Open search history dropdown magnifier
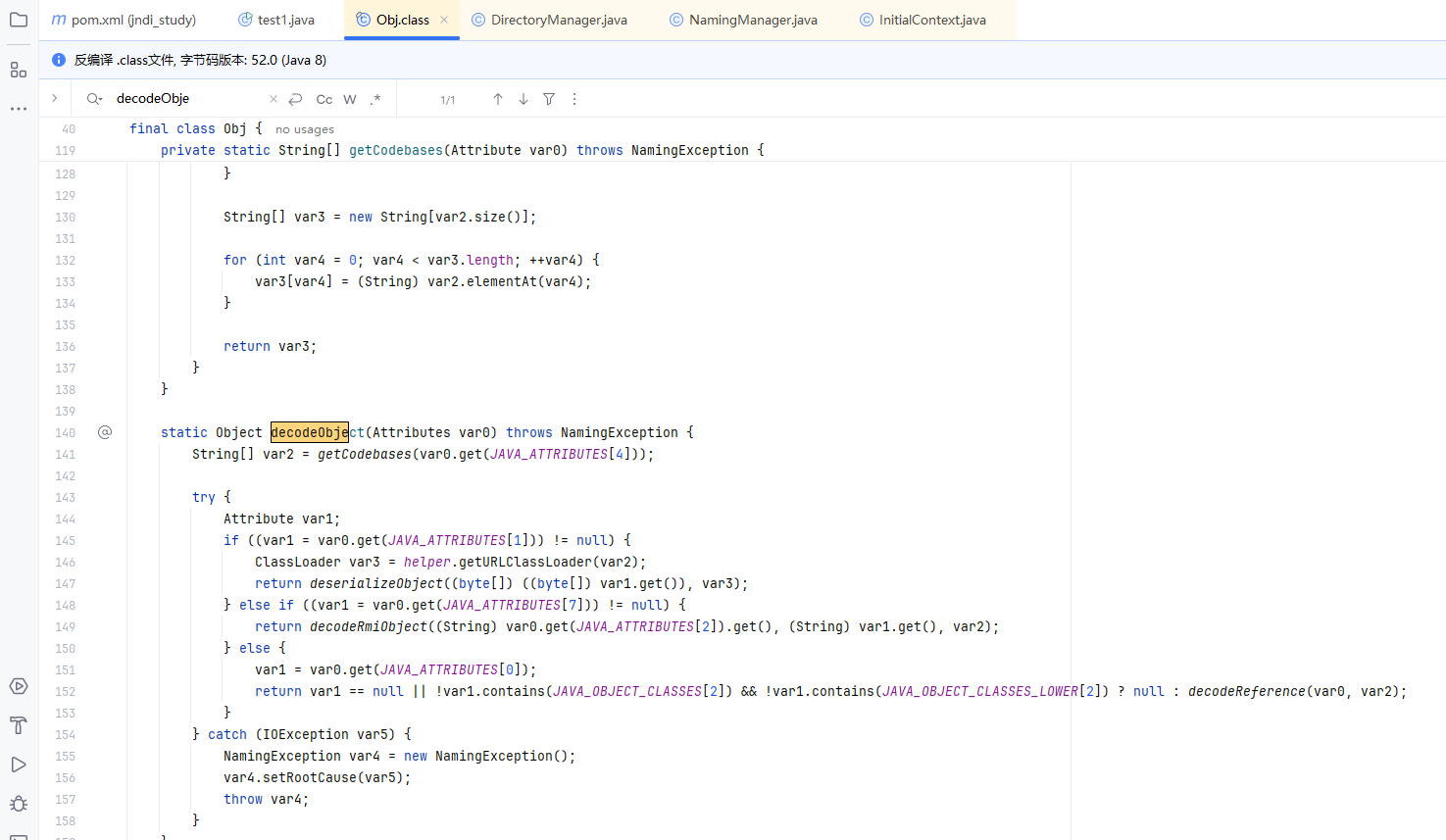The width and height of the screenshot is (1446, 840). pos(94,99)
